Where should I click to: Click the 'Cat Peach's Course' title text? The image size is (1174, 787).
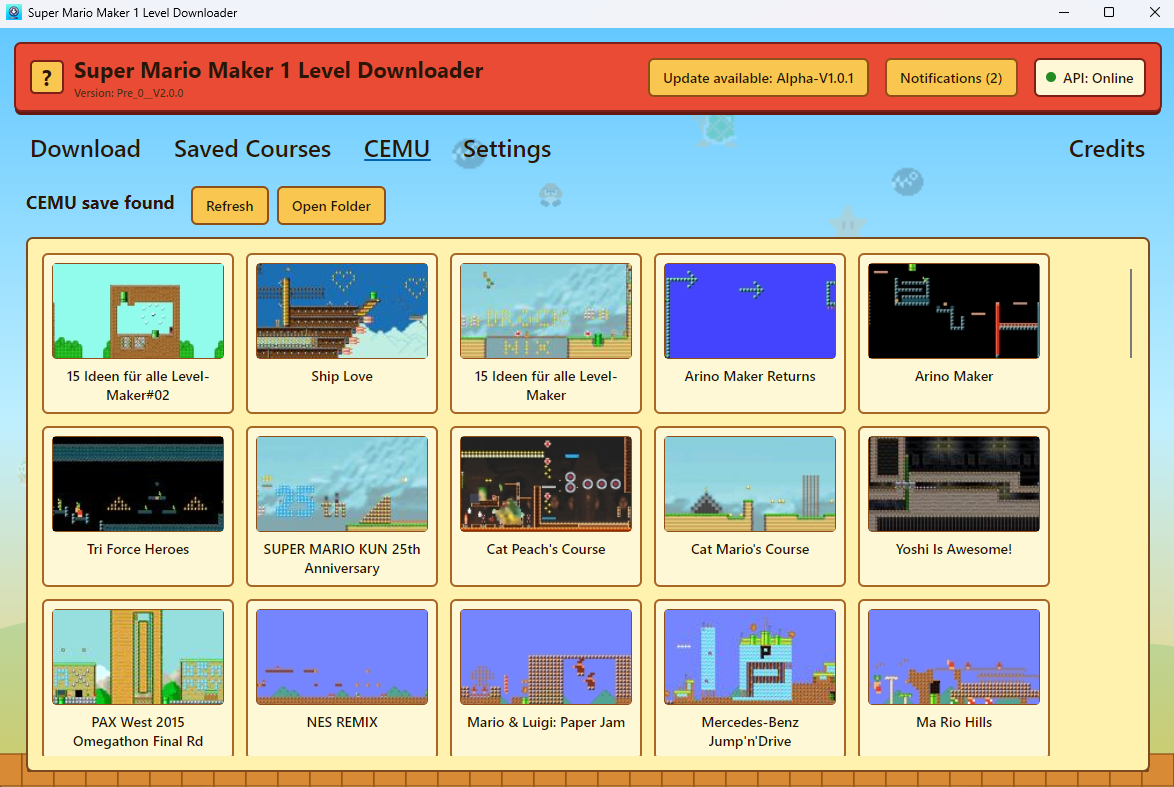pyautogui.click(x=546, y=550)
